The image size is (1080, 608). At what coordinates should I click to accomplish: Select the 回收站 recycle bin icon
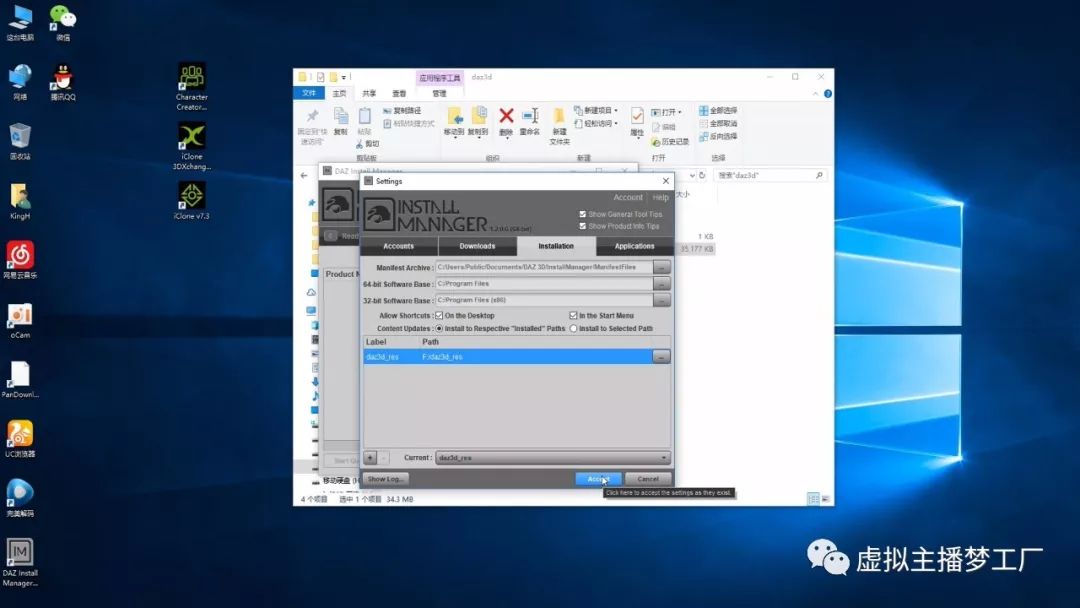pos(20,142)
